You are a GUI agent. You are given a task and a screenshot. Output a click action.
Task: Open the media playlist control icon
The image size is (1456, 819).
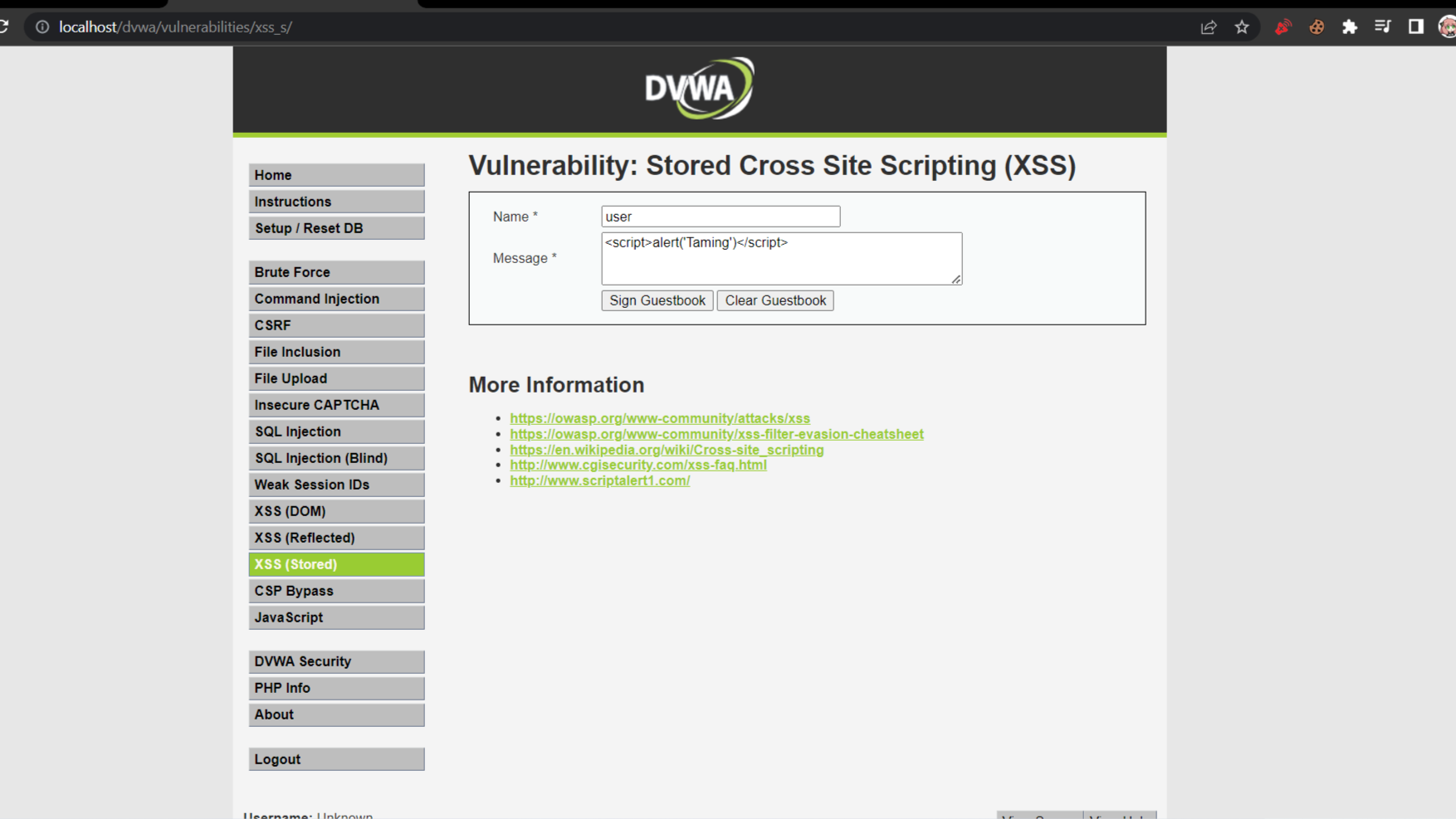[1383, 27]
